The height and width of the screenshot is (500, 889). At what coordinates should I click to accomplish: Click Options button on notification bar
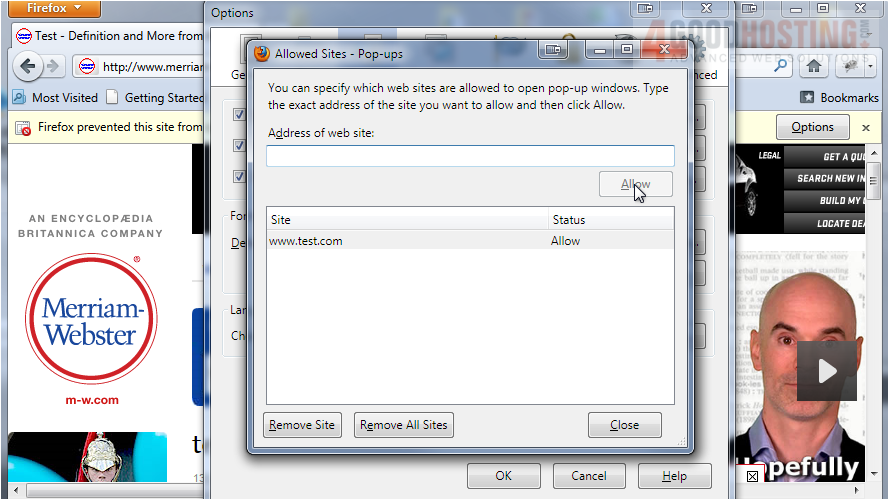tap(812, 127)
